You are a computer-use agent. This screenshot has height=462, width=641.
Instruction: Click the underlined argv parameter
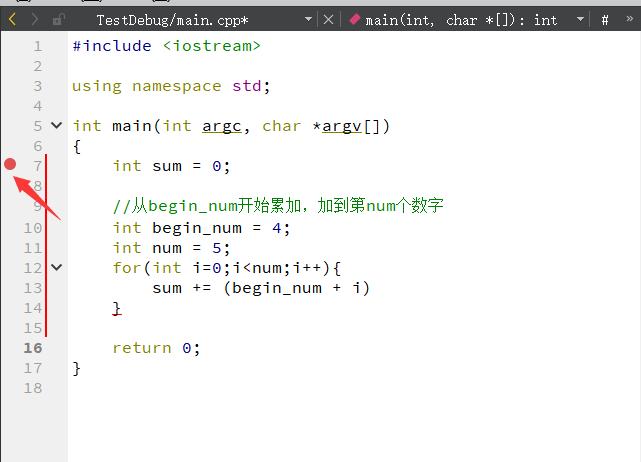pos(342,126)
